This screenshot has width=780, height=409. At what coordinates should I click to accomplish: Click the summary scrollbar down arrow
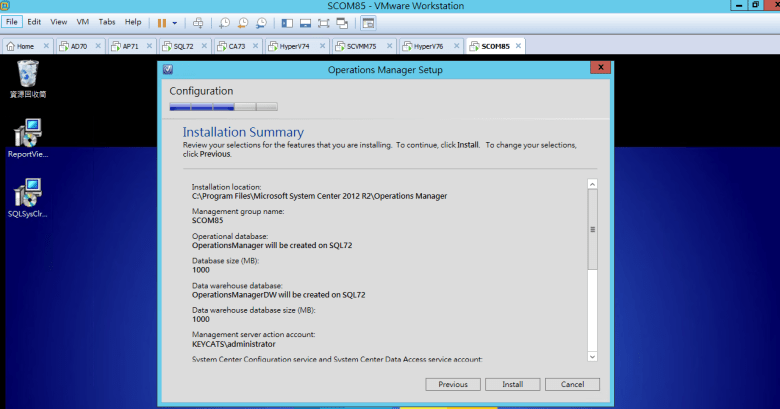click(592, 356)
